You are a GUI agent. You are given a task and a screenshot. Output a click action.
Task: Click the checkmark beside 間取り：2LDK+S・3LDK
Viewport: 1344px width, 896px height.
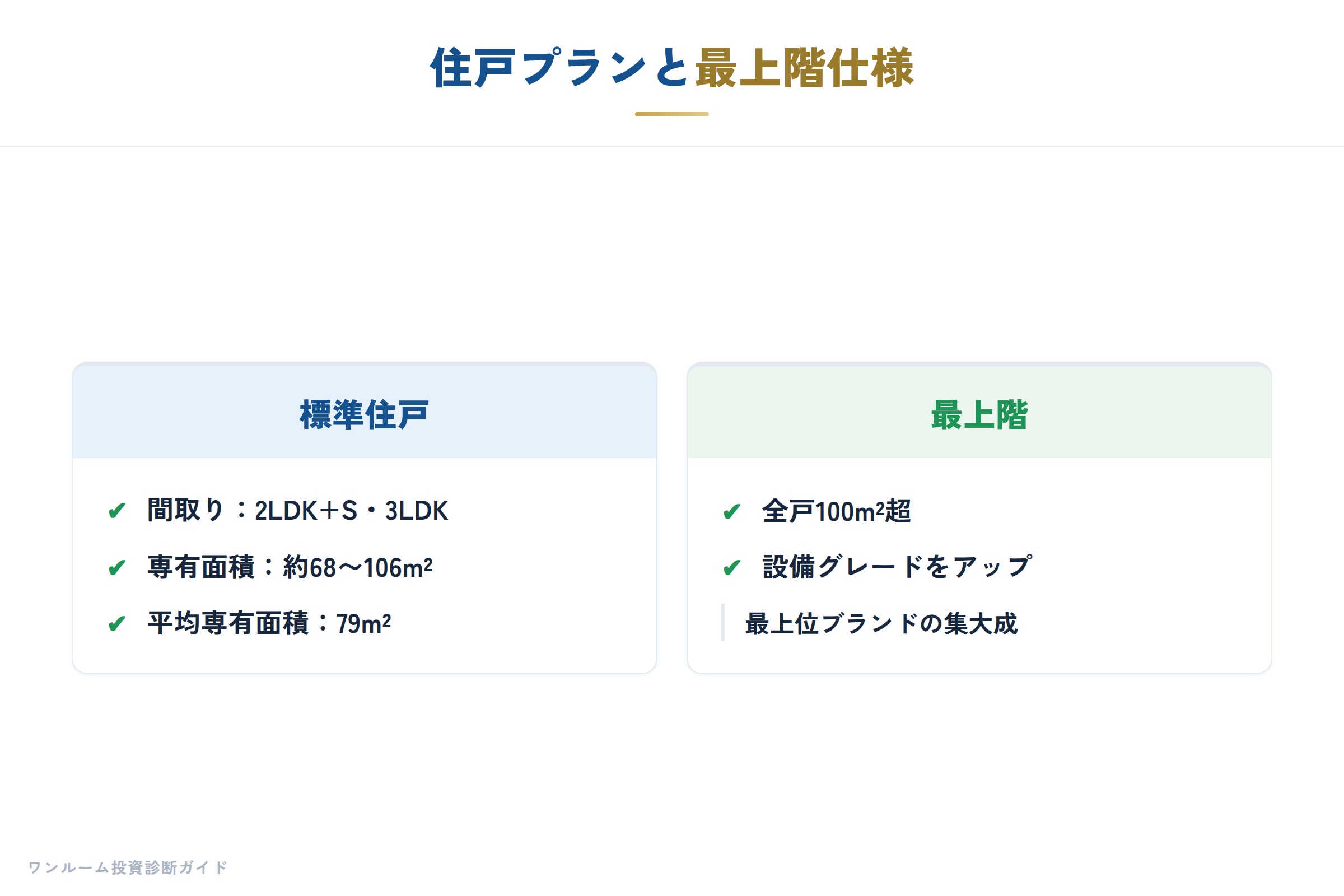pos(117,510)
